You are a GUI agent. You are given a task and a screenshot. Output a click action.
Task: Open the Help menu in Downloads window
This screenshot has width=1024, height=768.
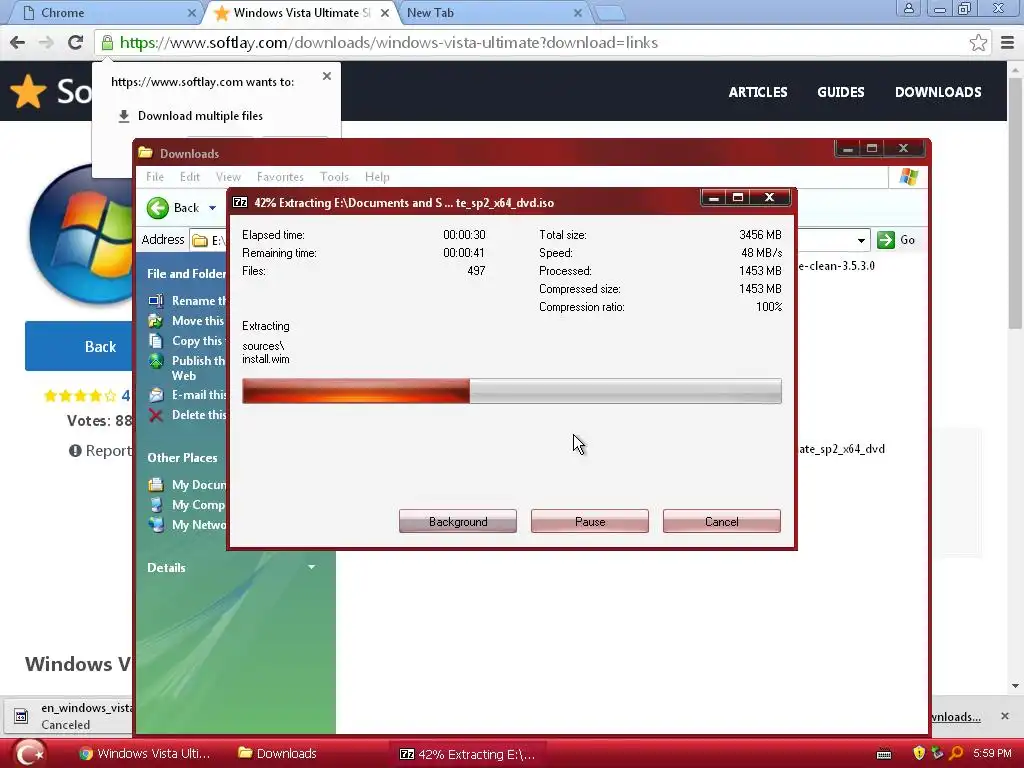(x=377, y=176)
